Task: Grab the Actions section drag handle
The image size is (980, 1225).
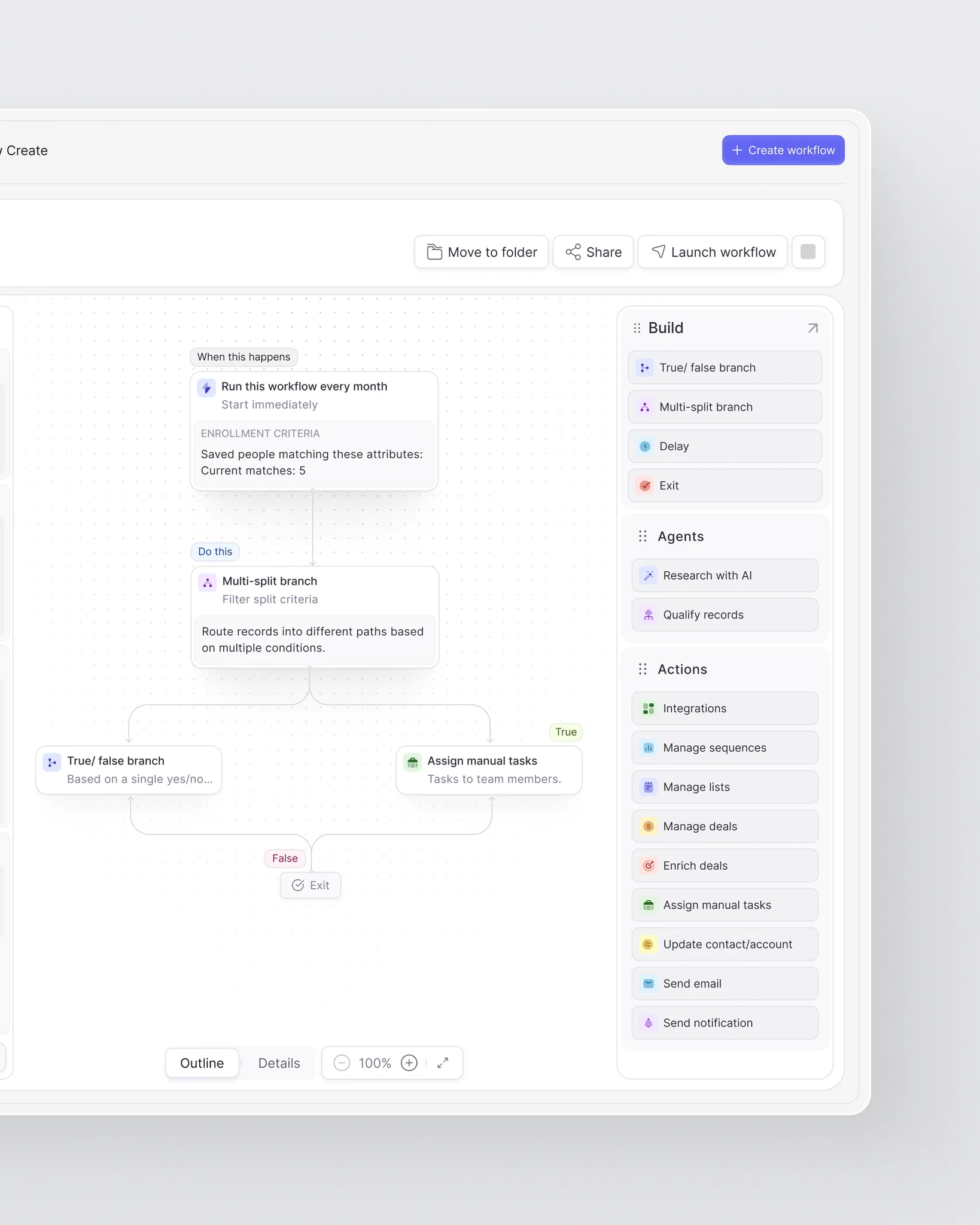Action: 643,669
